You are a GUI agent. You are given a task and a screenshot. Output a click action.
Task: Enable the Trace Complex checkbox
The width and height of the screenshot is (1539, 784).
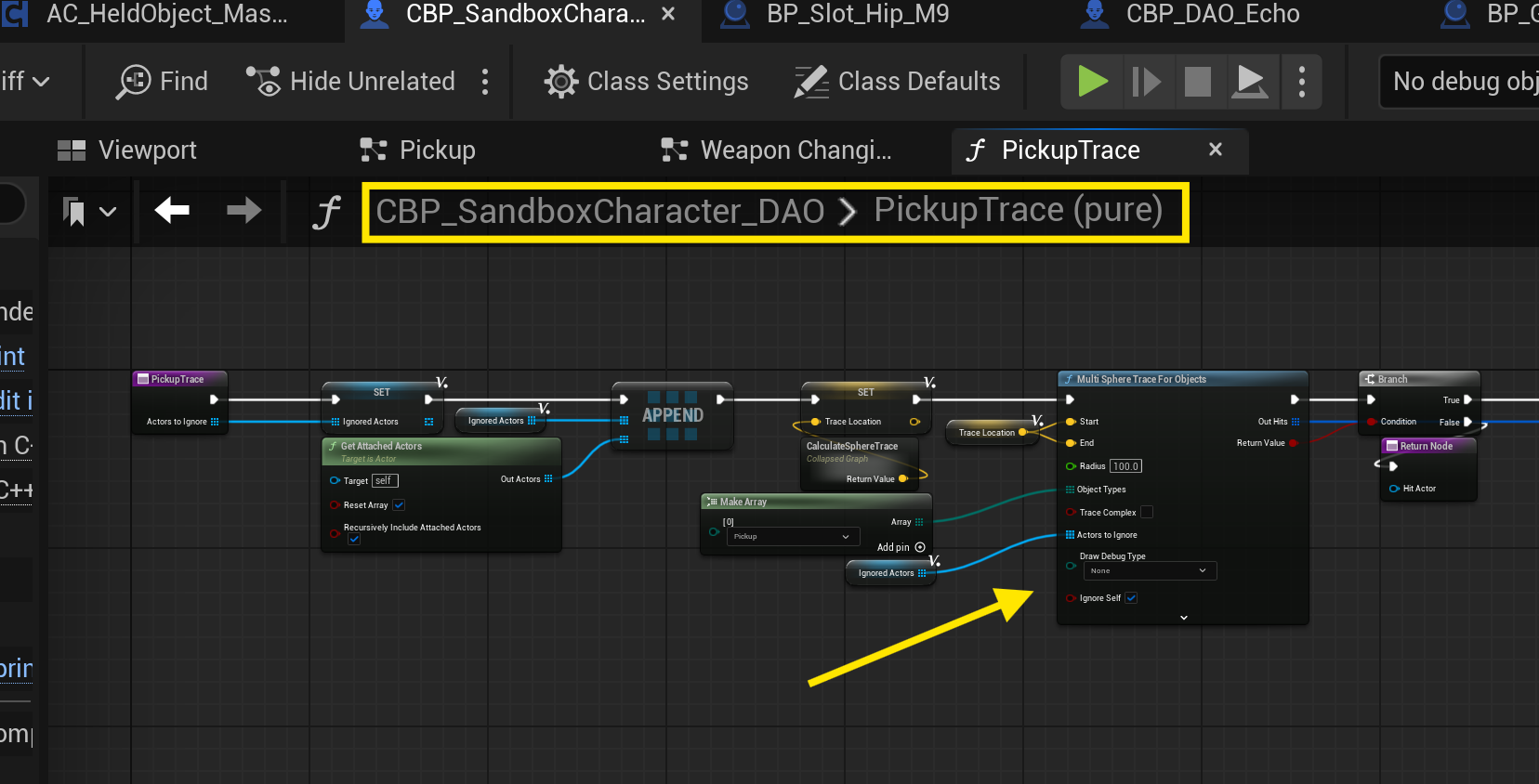pyautogui.click(x=1147, y=512)
